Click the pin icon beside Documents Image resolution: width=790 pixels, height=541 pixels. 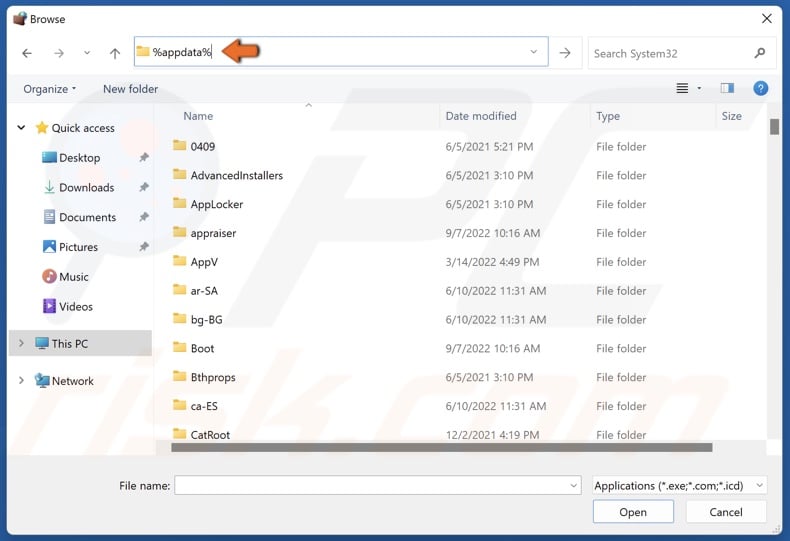click(x=144, y=217)
